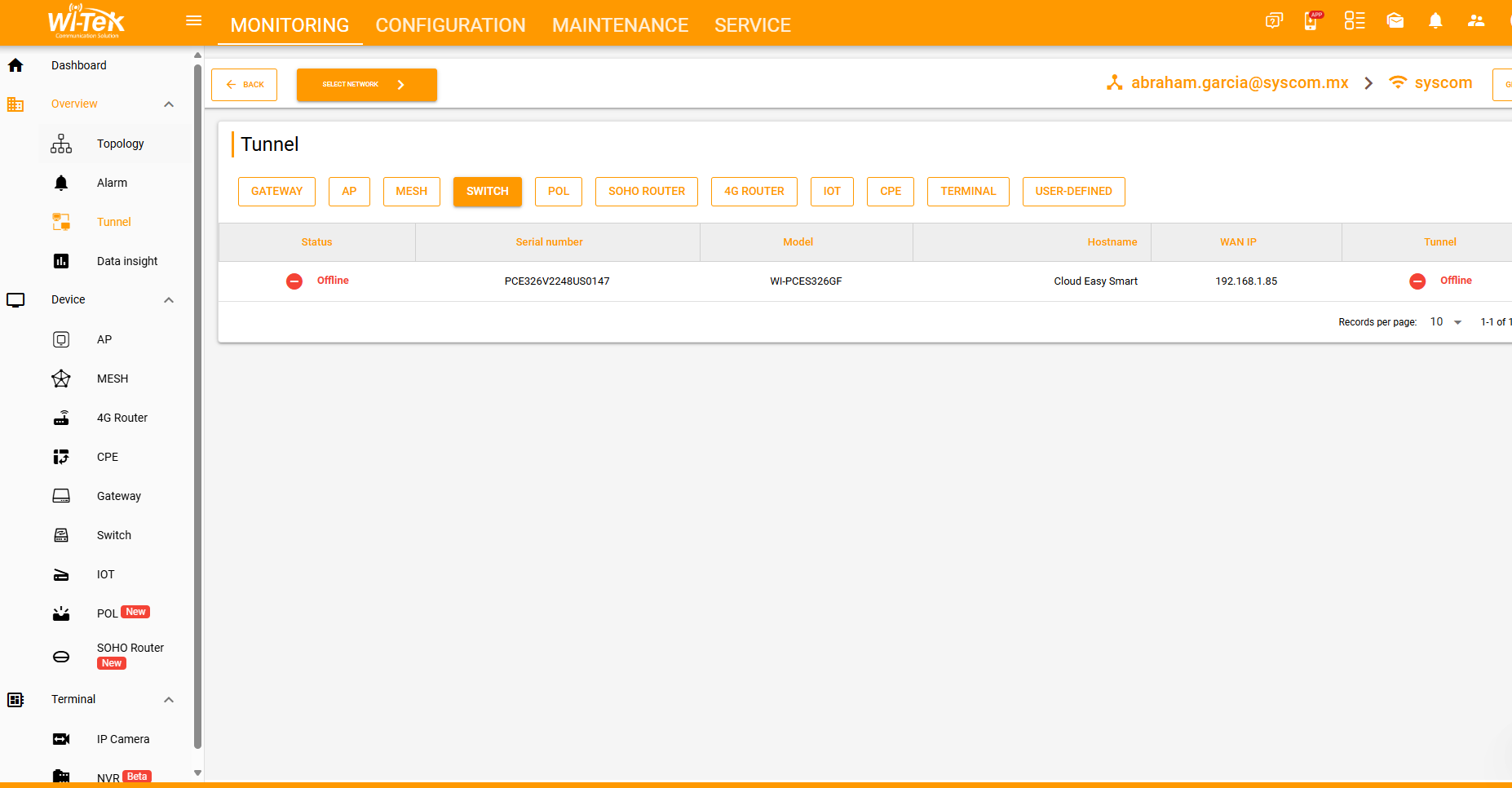Open the help chat icon
The height and width of the screenshot is (788, 1512).
tap(1274, 20)
